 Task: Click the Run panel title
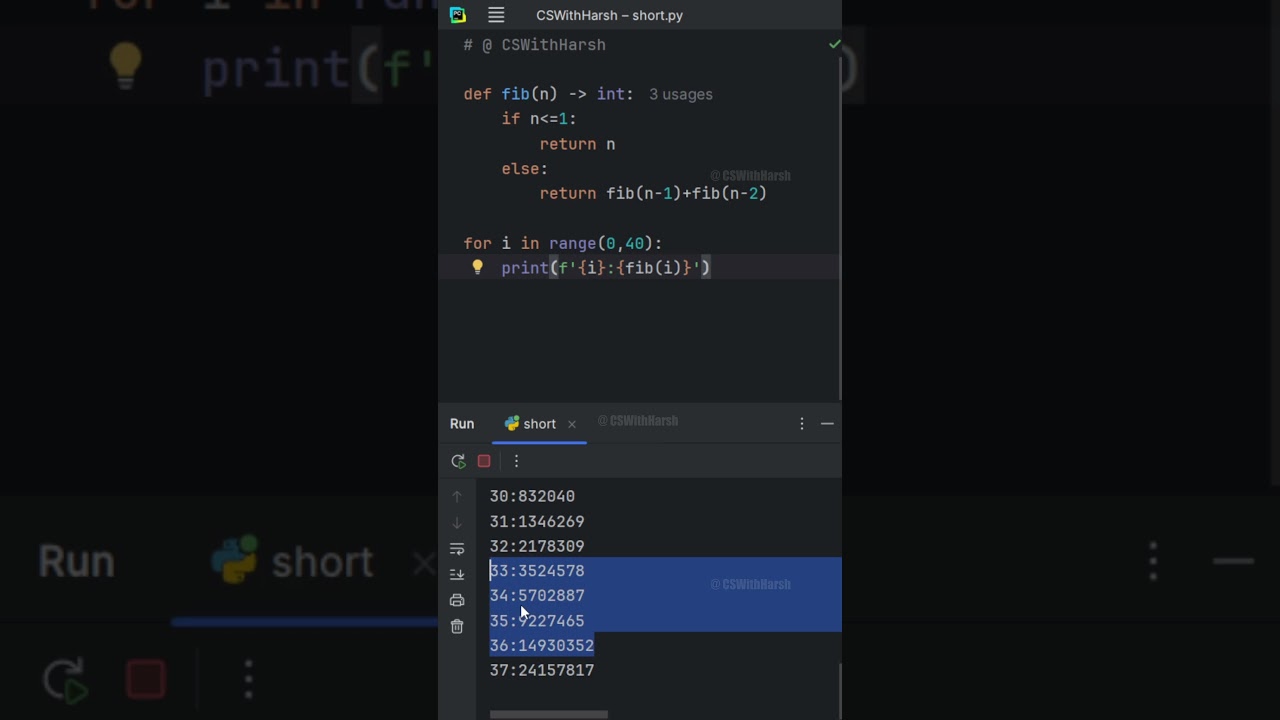click(x=462, y=424)
